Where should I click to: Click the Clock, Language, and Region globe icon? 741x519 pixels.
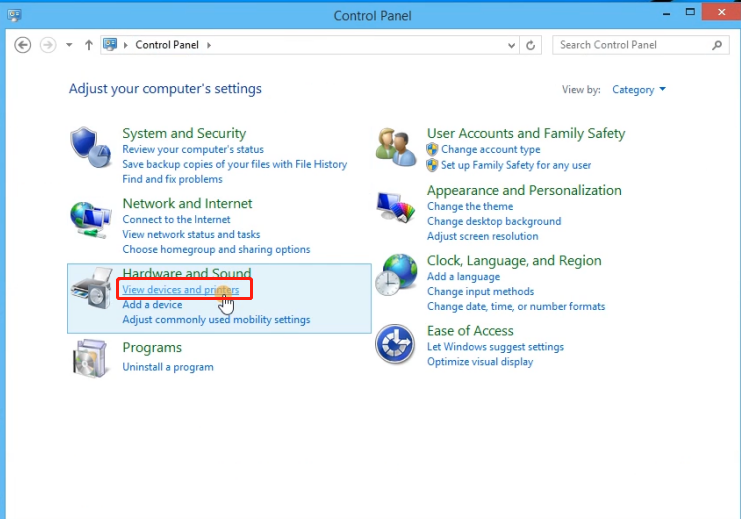click(396, 275)
